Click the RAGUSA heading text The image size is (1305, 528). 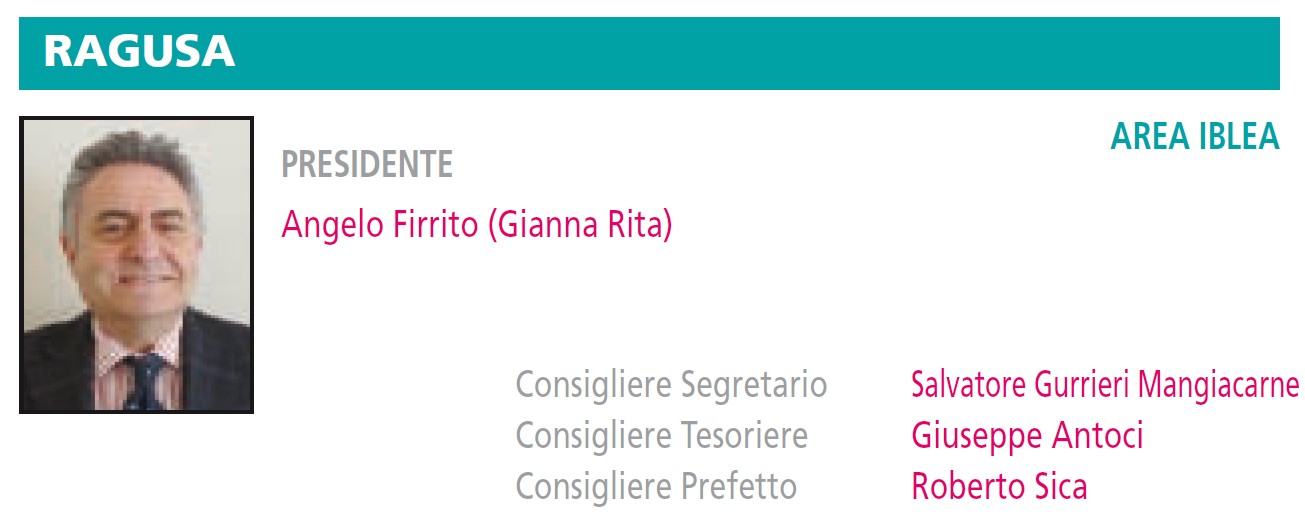(139, 52)
